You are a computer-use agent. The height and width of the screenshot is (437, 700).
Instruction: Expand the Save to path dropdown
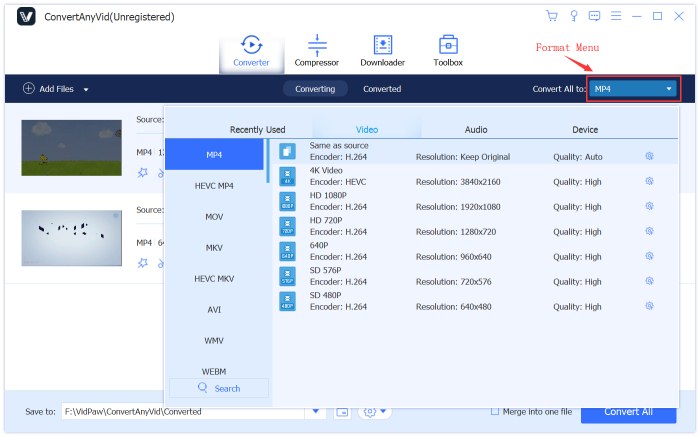[x=316, y=411]
